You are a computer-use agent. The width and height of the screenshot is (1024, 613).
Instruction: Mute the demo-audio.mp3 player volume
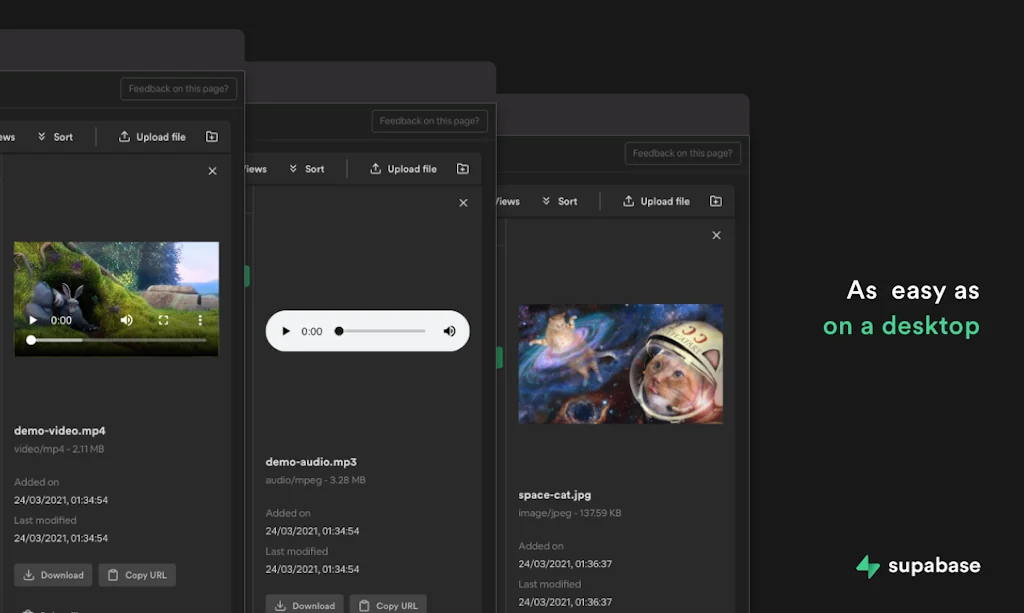click(x=450, y=331)
